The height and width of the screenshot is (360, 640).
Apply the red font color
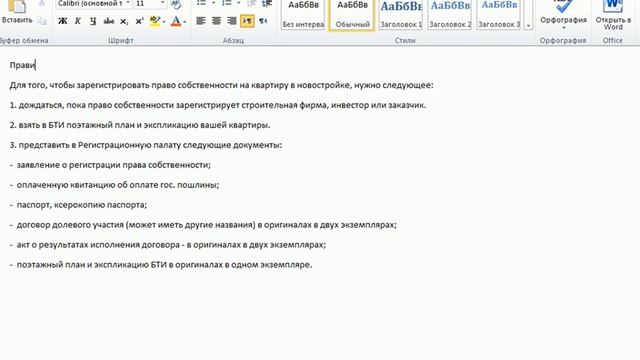click(176, 21)
